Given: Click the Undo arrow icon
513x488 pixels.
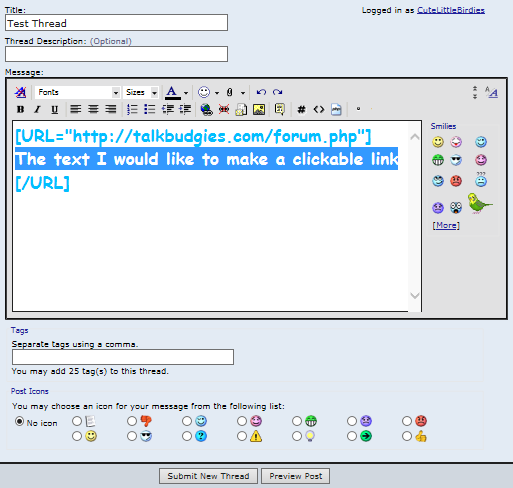Looking at the screenshot, I should coord(261,92).
